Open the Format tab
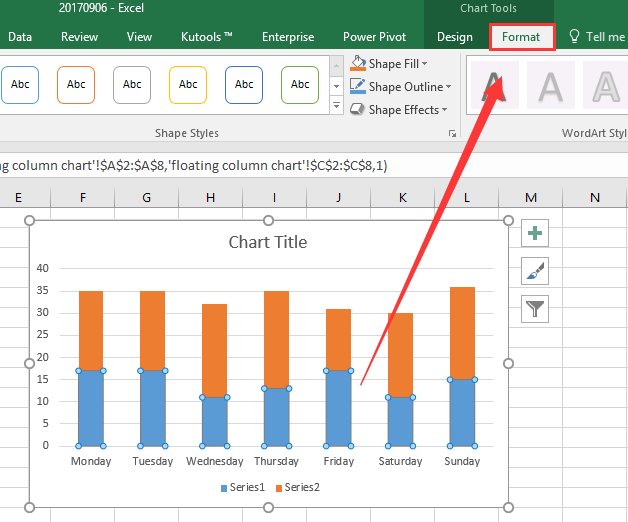Image resolution: width=628 pixels, height=522 pixels. point(521,37)
